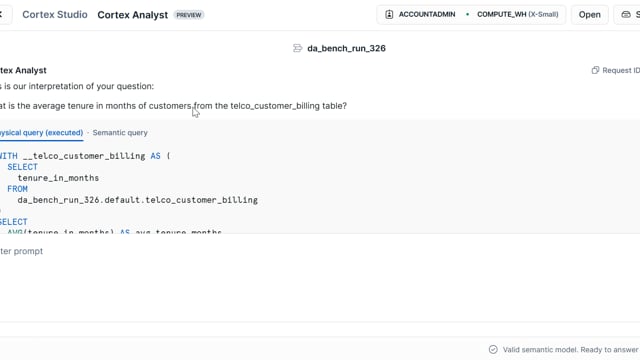Go back to Cortex Studio
The image size is (640, 360).
[x=55, y=14]
